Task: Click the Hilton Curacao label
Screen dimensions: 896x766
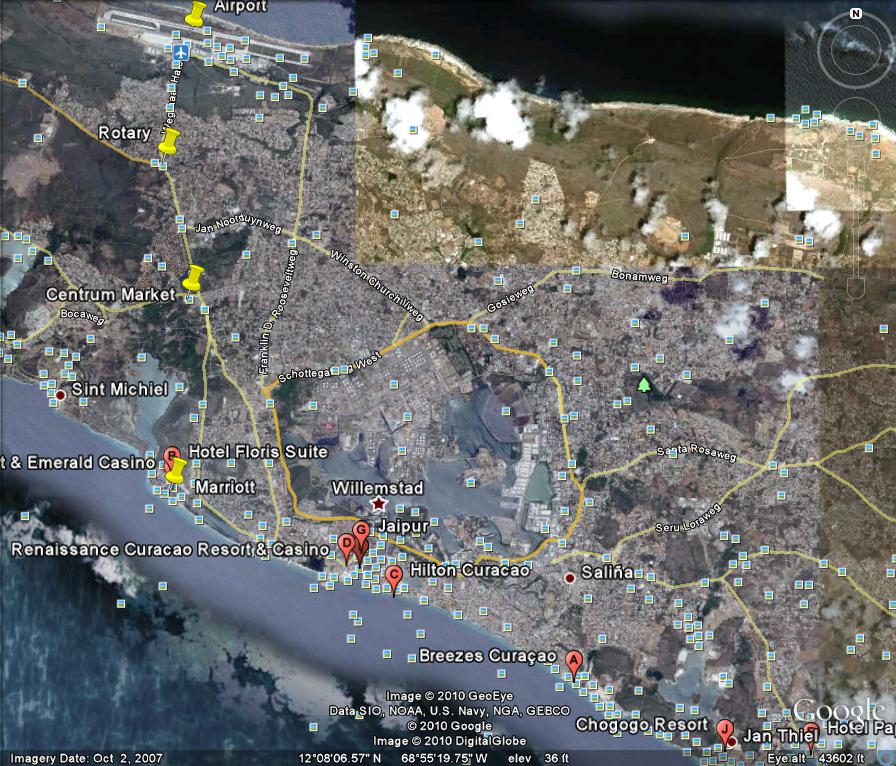Action: coord(469,570)
